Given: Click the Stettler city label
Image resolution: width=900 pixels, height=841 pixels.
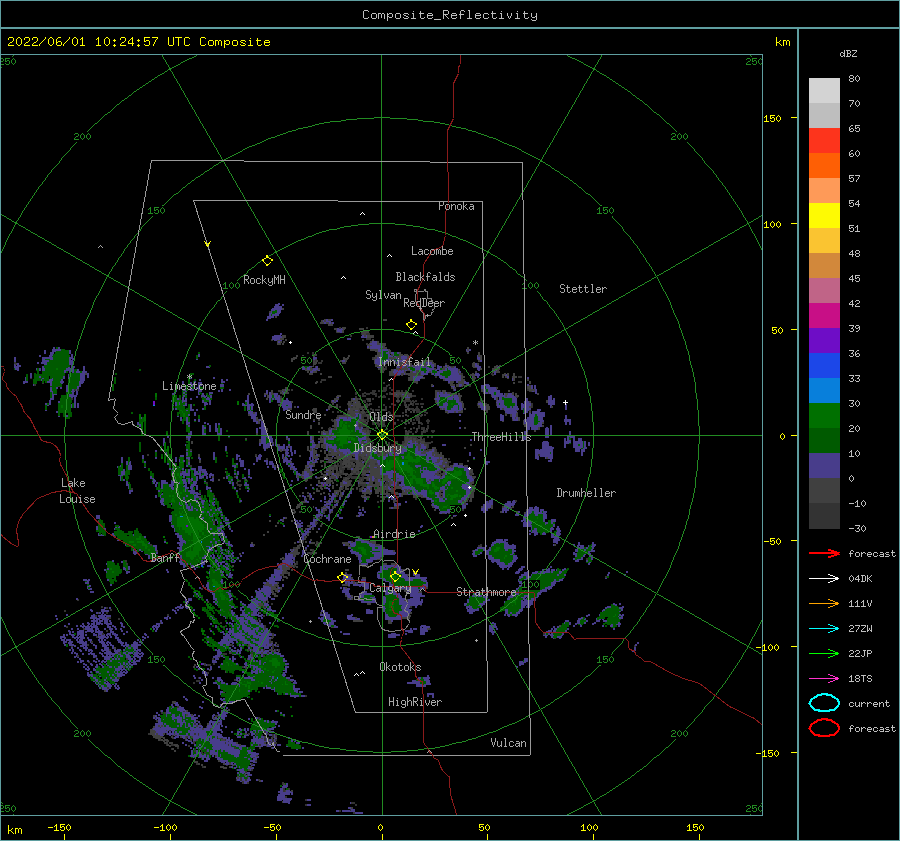Looking at the screenshot, I should click(583, 289).
